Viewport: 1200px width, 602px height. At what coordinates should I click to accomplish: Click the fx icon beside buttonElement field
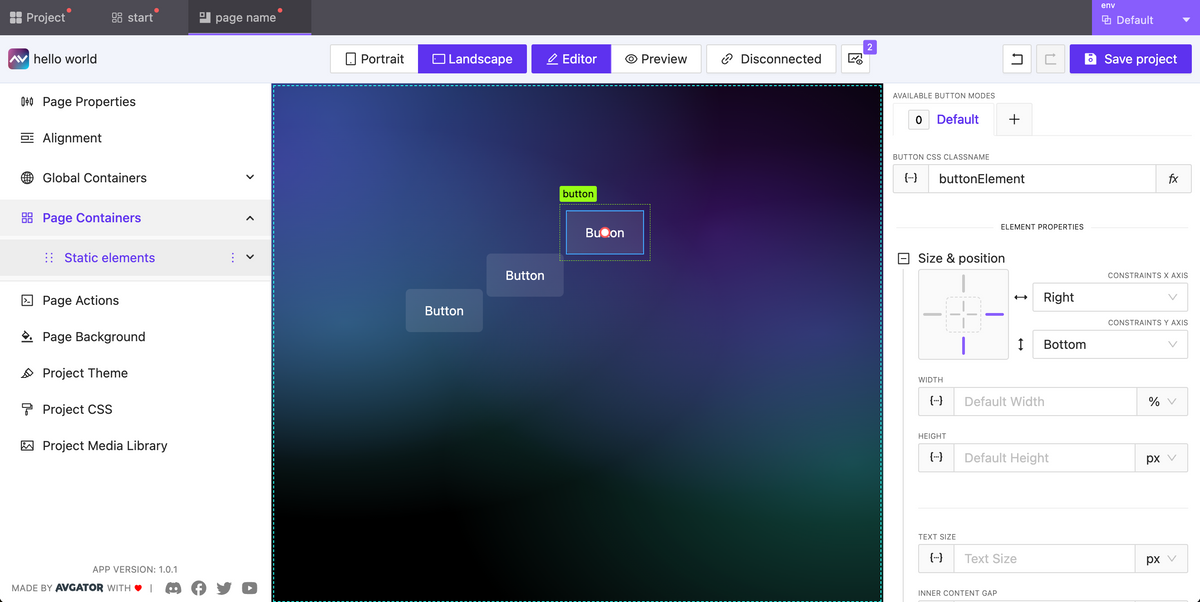tap(1173, 179)
